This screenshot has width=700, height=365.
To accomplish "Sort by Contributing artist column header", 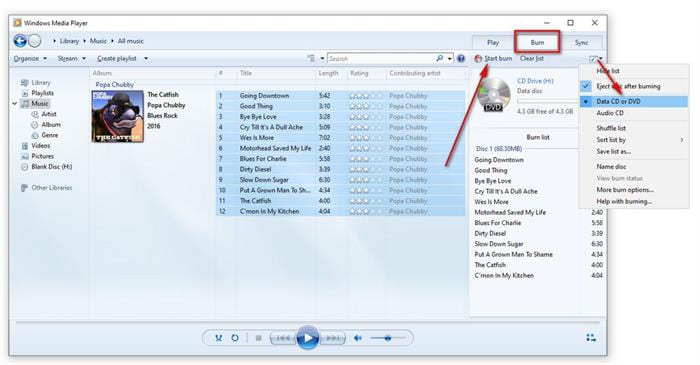I will (415, 73).
